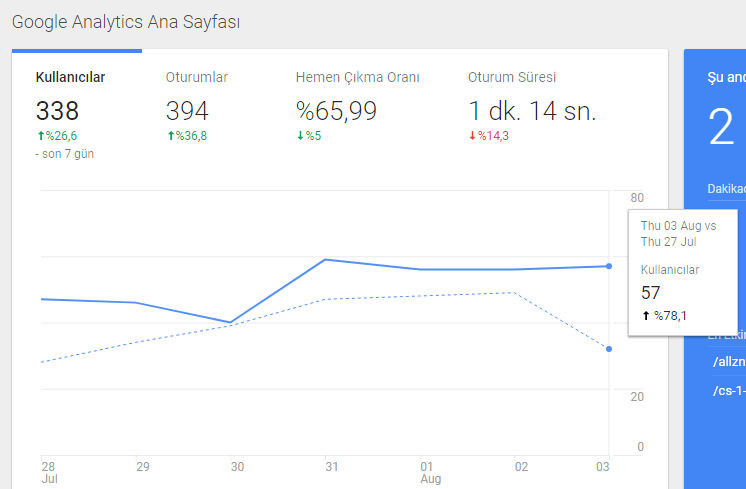The image size is (746, 489).
Task: Click the black up arrow in tooltip
Action: 646,315
